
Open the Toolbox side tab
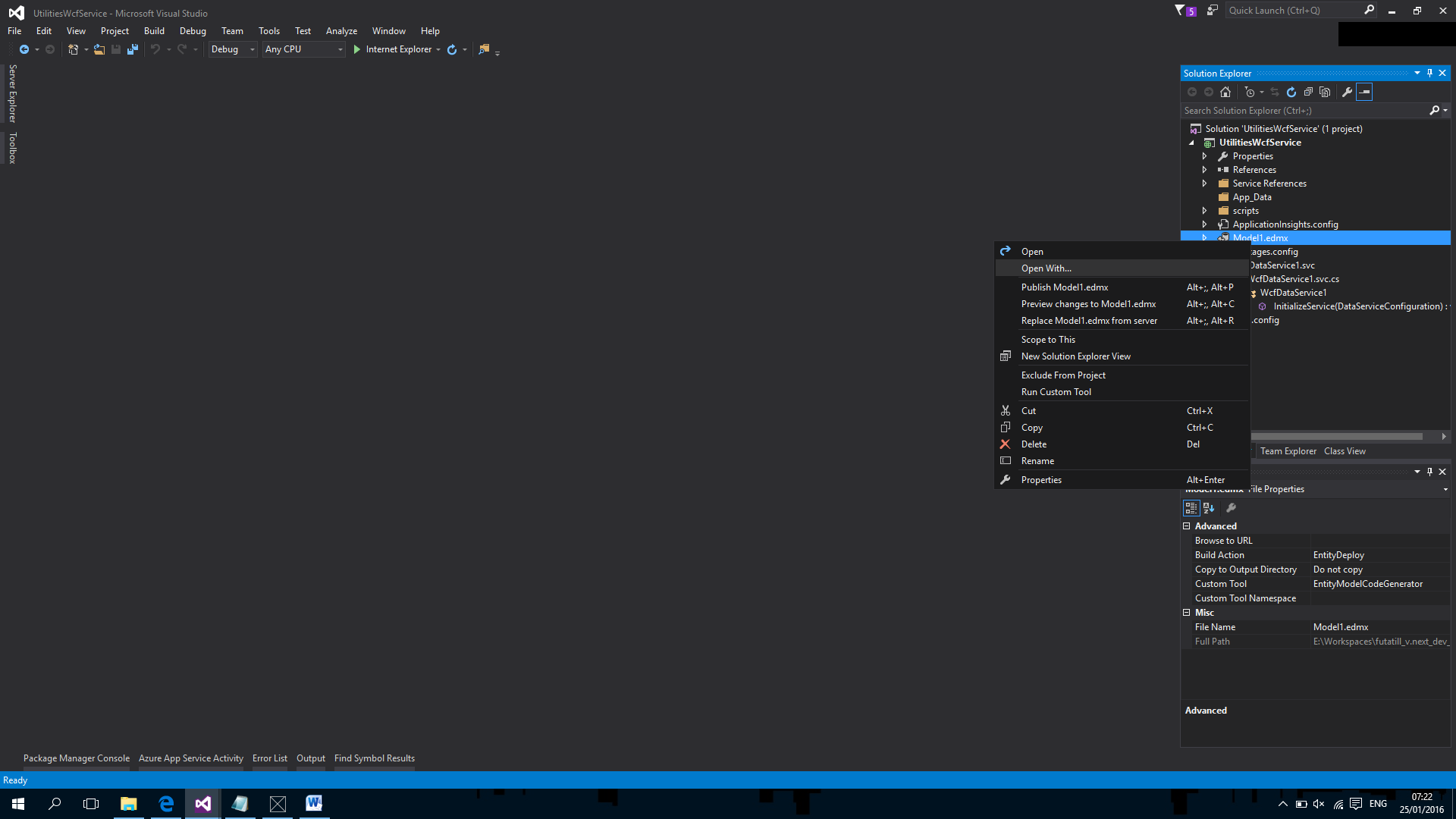[12, 148]
